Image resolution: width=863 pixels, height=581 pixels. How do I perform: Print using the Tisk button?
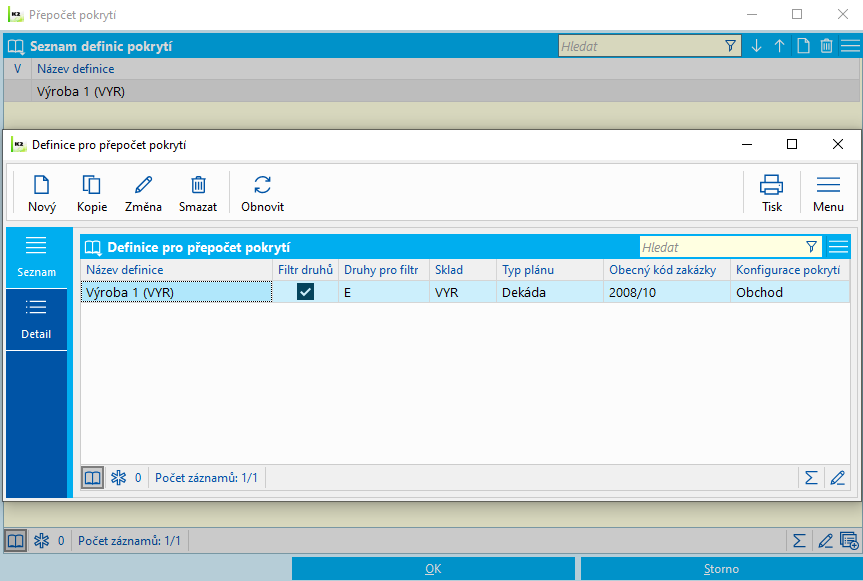(x=772, y=194)
